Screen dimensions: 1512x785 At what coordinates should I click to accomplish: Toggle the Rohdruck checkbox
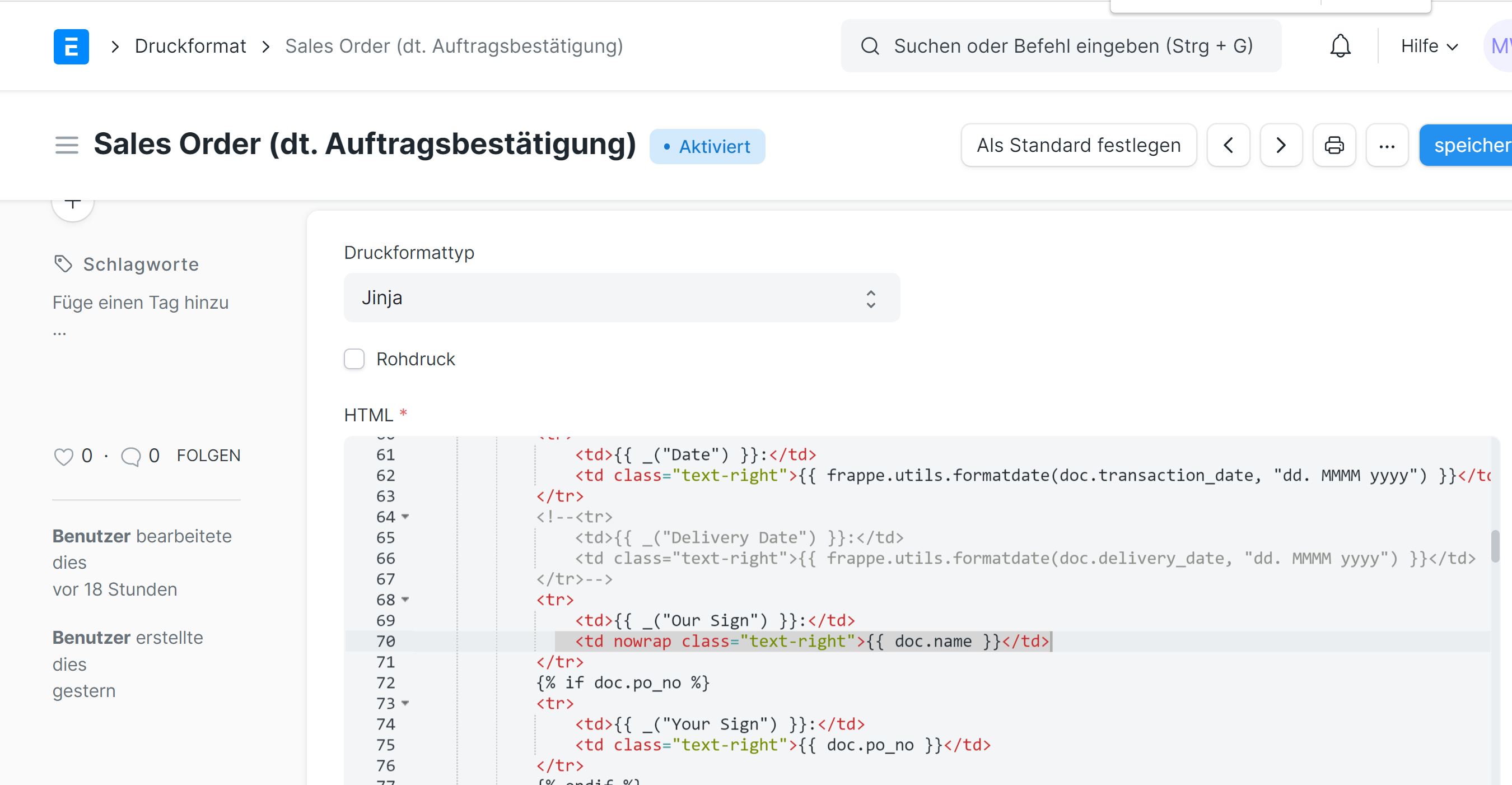(354, 359)
